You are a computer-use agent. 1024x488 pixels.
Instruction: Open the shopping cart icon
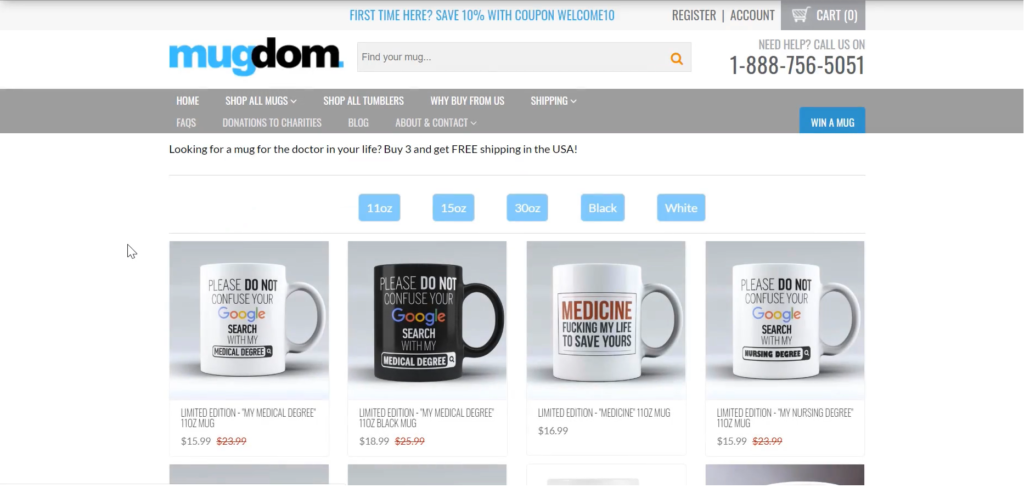pos(801,14)
